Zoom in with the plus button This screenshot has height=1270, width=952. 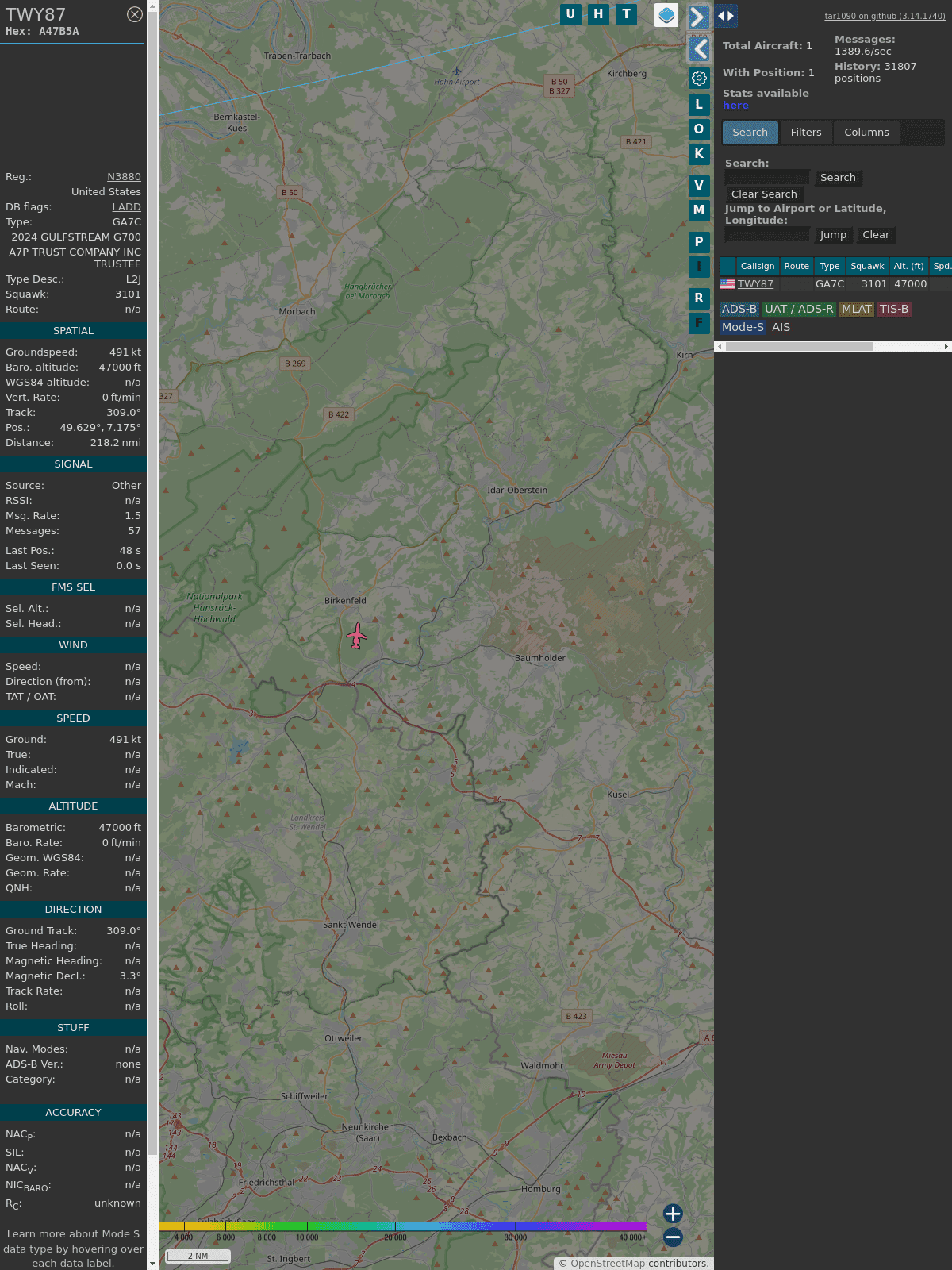[673, 1213]
